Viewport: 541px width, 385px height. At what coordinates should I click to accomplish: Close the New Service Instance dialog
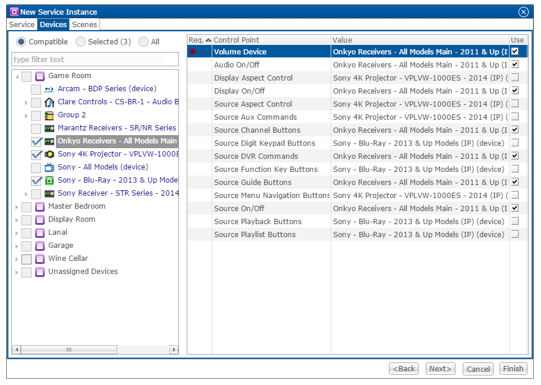pyautogui.click(x=523, y=12)
